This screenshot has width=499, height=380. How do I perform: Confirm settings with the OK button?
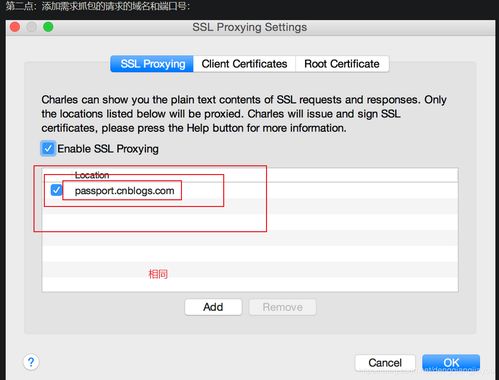click(x=451, y=363)
